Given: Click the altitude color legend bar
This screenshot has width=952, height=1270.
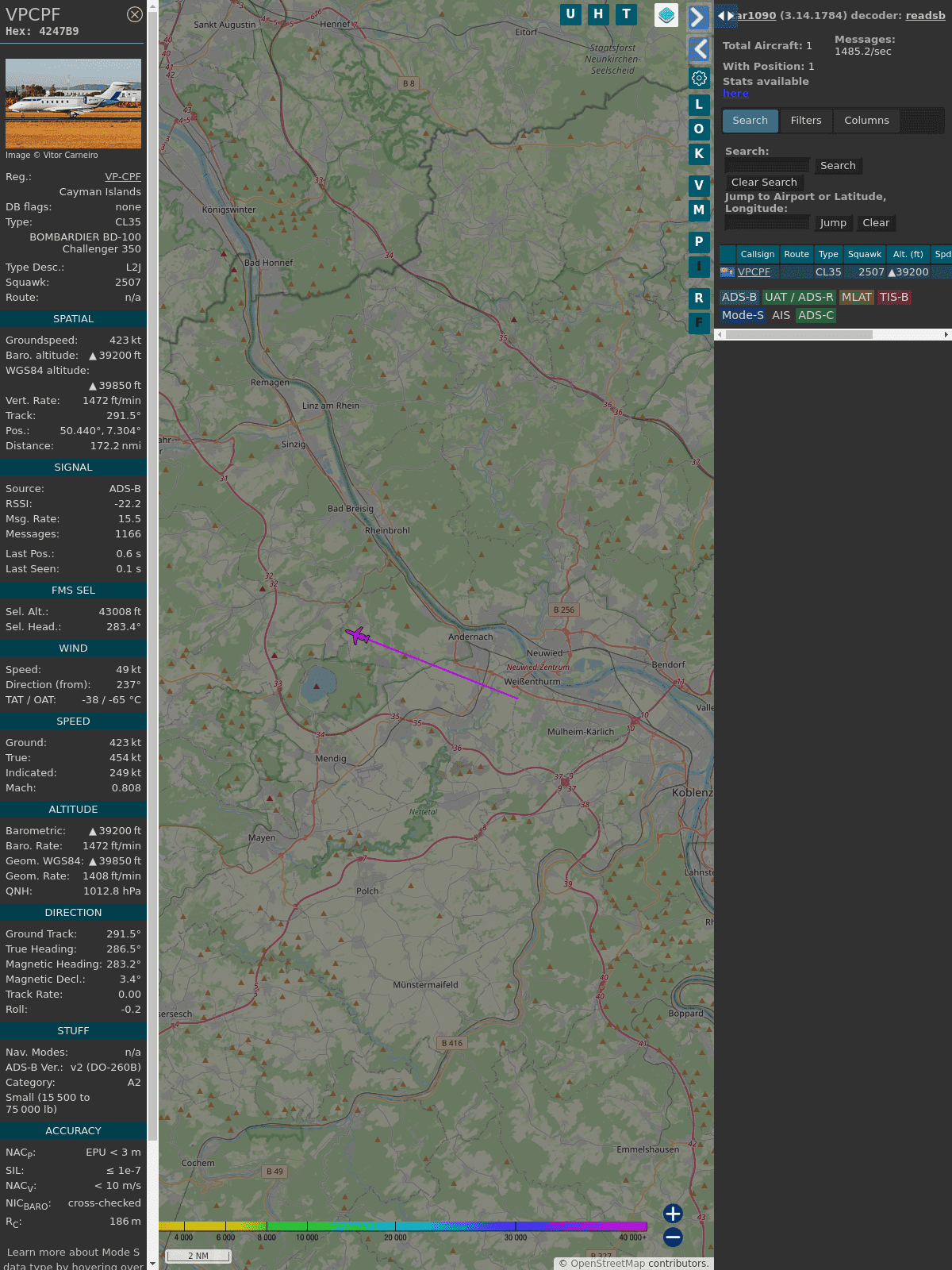Looking at the screenshot, I should 403,1226.
